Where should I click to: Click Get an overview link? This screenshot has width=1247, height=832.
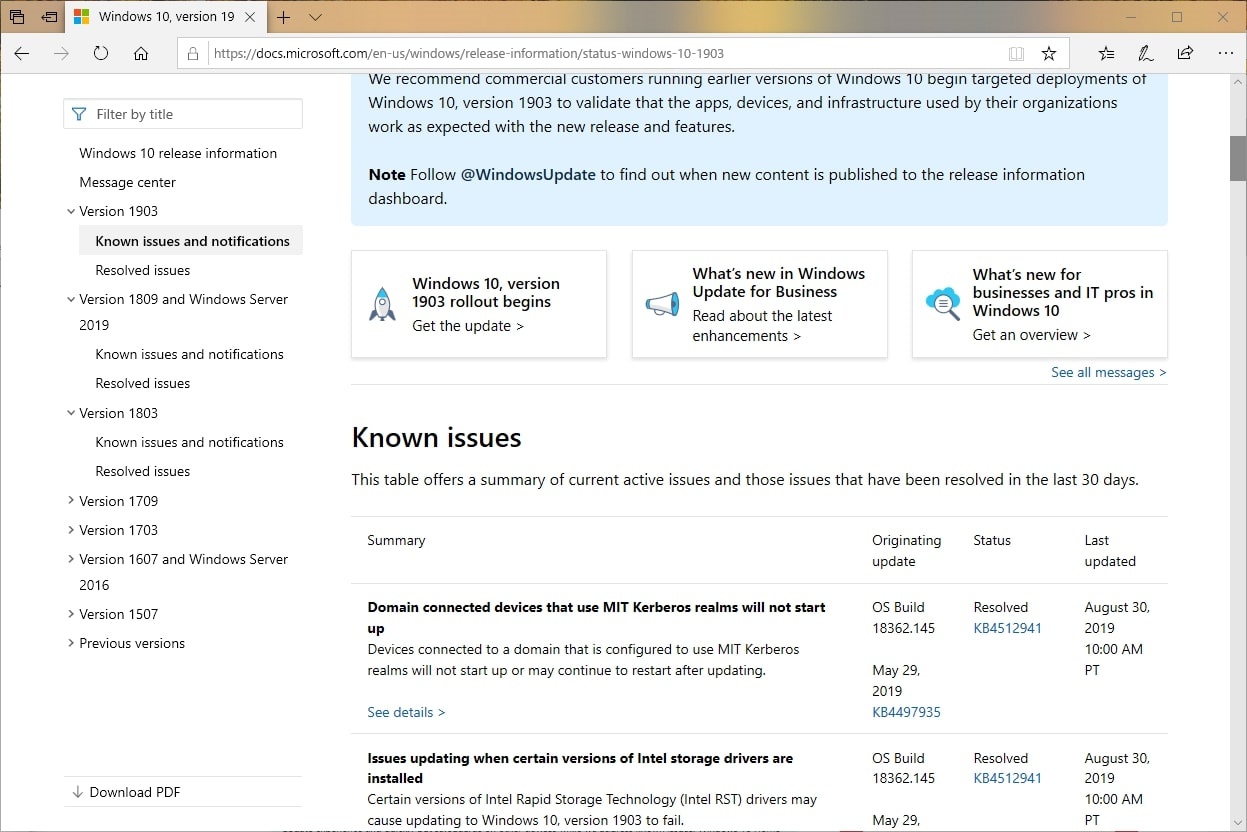pos(1032,335)
